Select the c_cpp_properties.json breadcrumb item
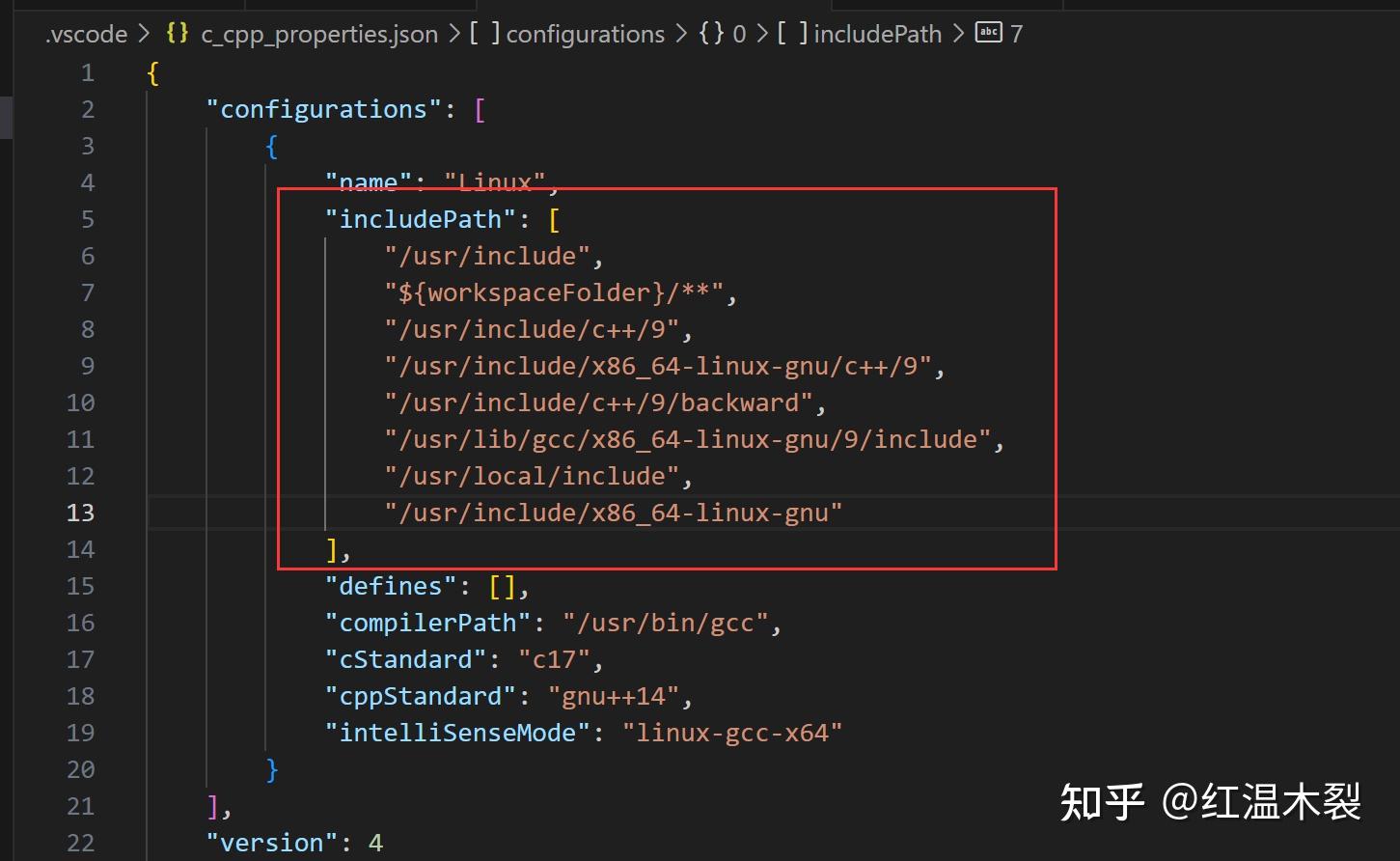This screenshot has width=1400, height=861. 318,33
